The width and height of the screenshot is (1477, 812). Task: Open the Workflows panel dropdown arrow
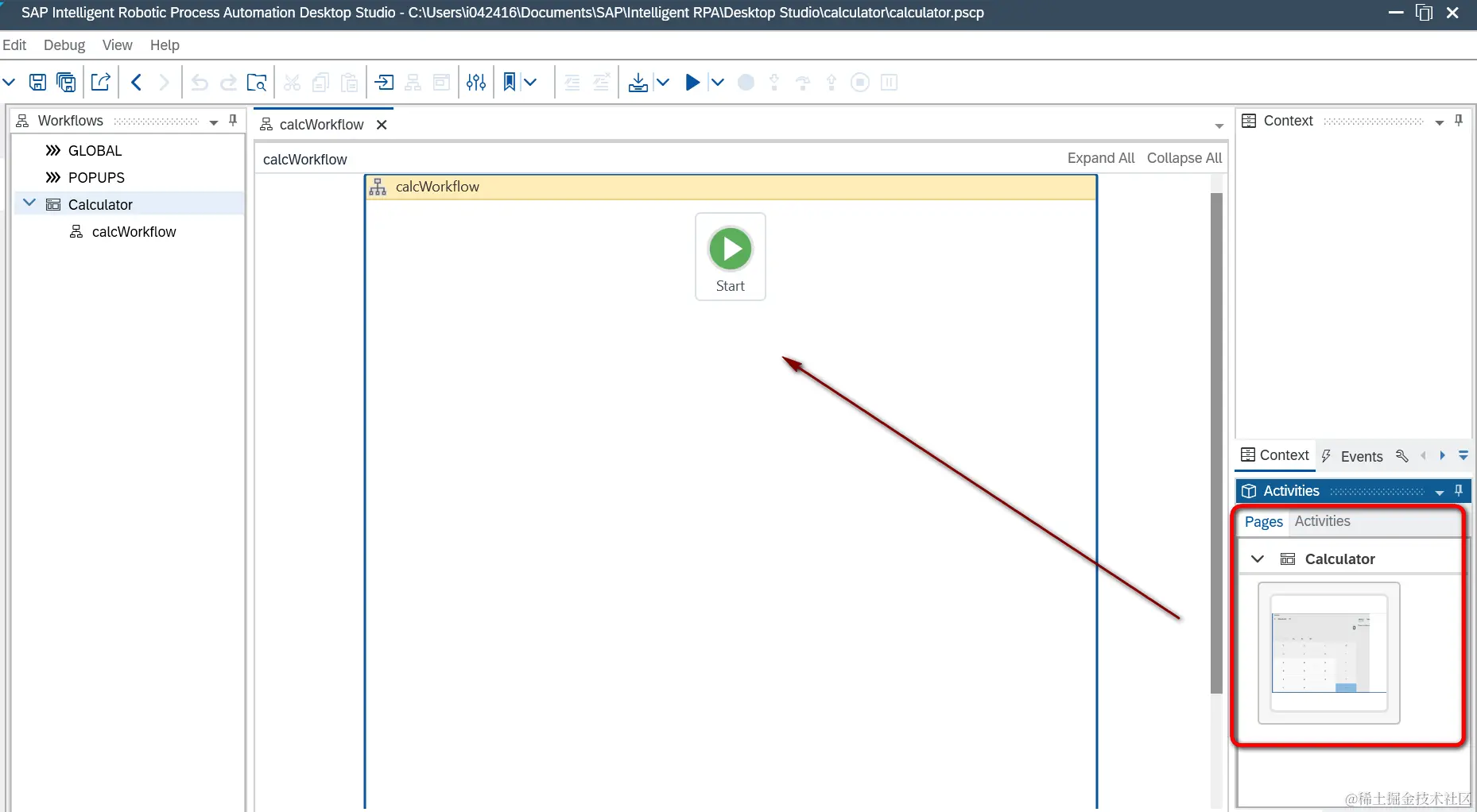point(214,122)
